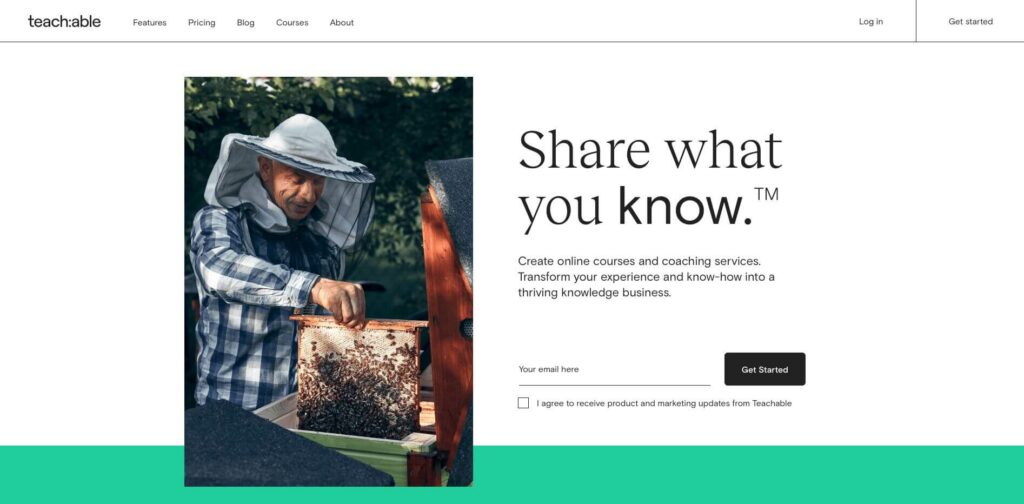The width and height of the screenshot is (1024, 504).
Task: Click Log in in the header
Action: (x=871, y=22)
